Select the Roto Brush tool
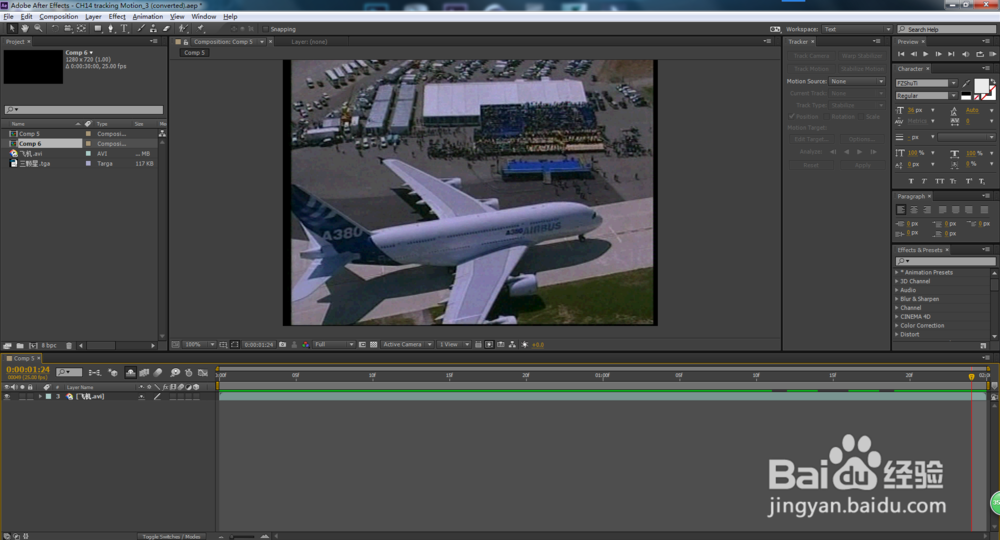This screenshot has height=540, width=1000. (x=184, y=29)
